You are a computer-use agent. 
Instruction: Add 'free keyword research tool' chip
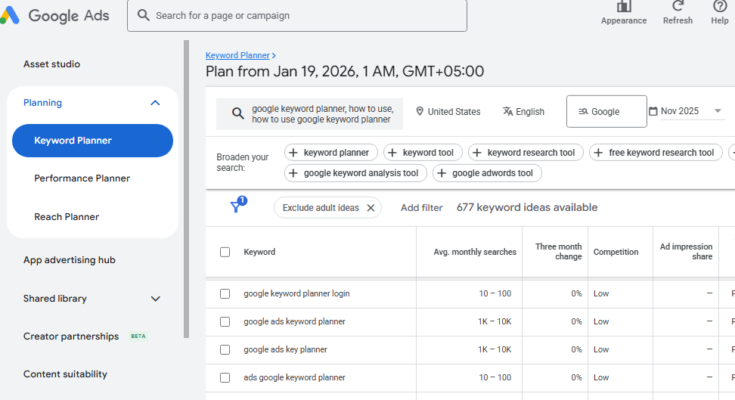coord(655,152)
